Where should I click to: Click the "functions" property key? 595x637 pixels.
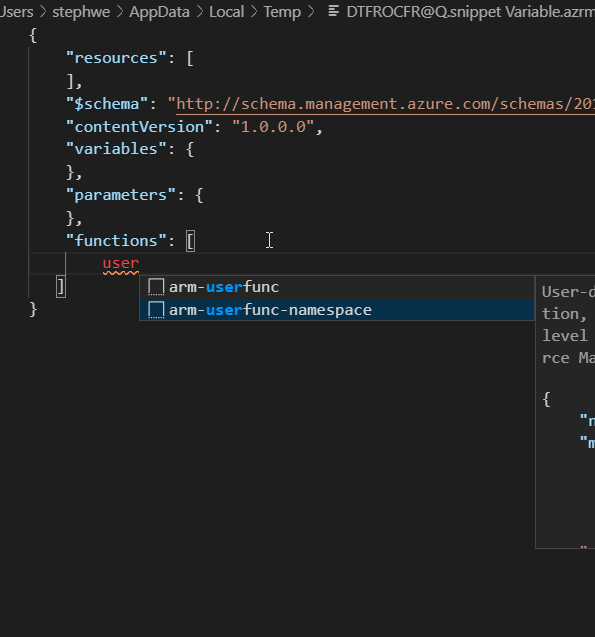pyautogui.click(x=117, y=241)
